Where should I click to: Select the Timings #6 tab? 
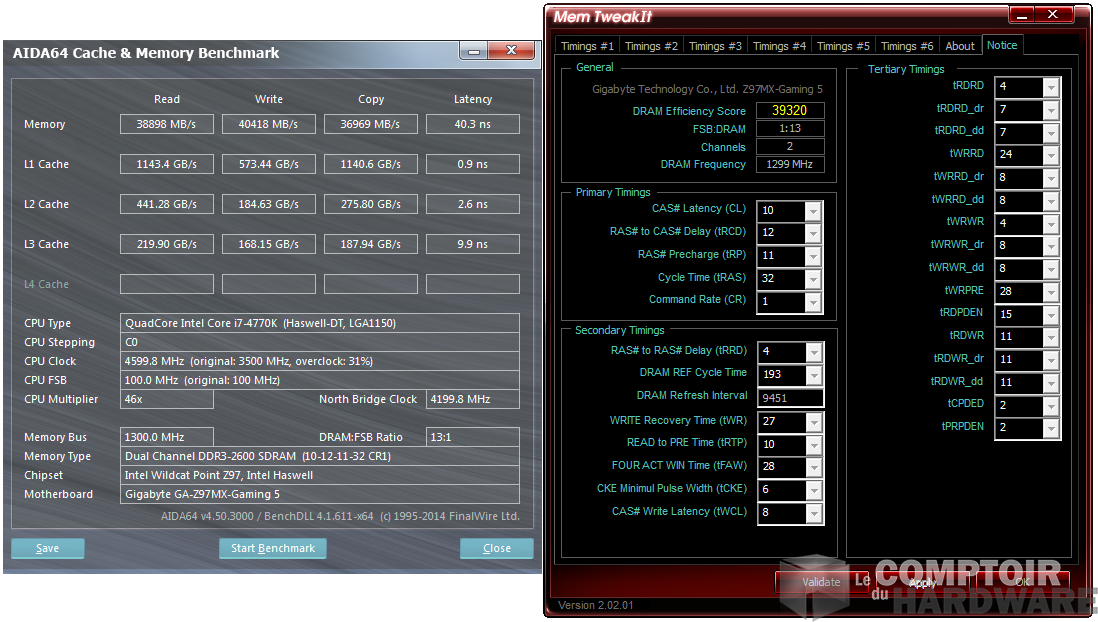pos(906,46)
